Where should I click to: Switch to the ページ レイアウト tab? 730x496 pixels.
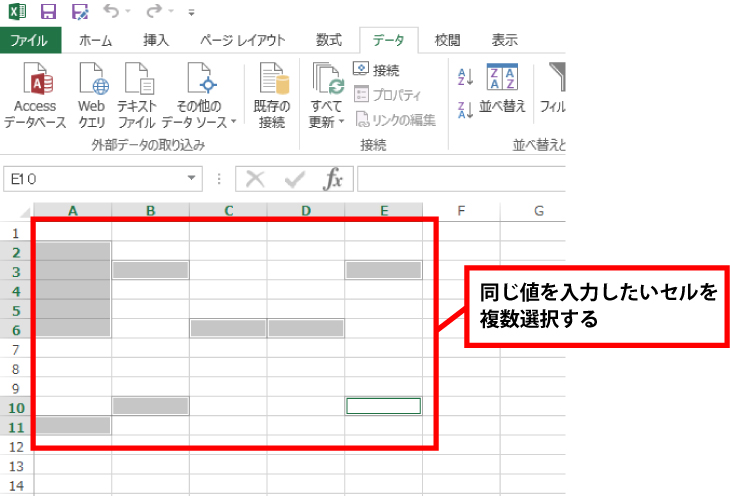tap(243, 40)
